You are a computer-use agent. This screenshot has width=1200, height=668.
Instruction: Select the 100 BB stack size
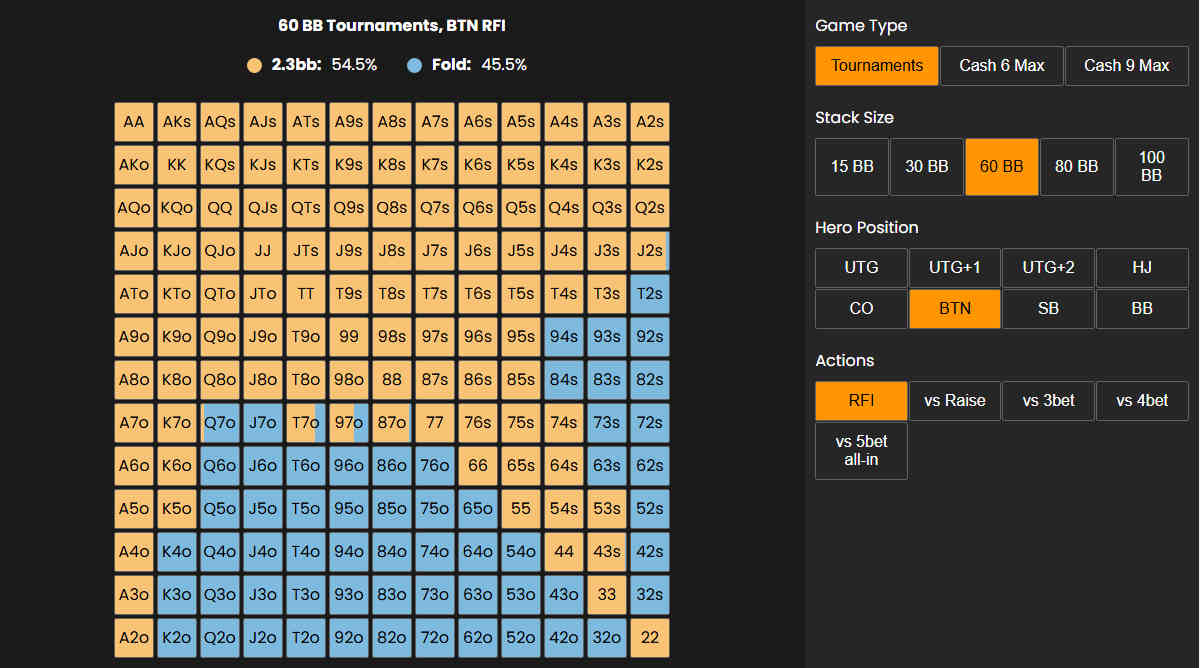[x=1151, y=166]
